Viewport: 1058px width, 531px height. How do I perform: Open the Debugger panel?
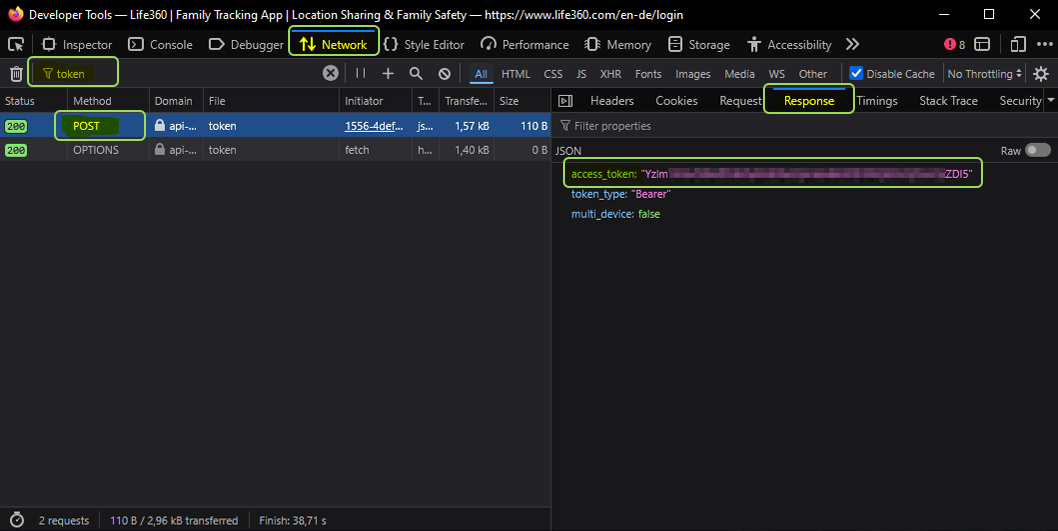coord(246,45)
